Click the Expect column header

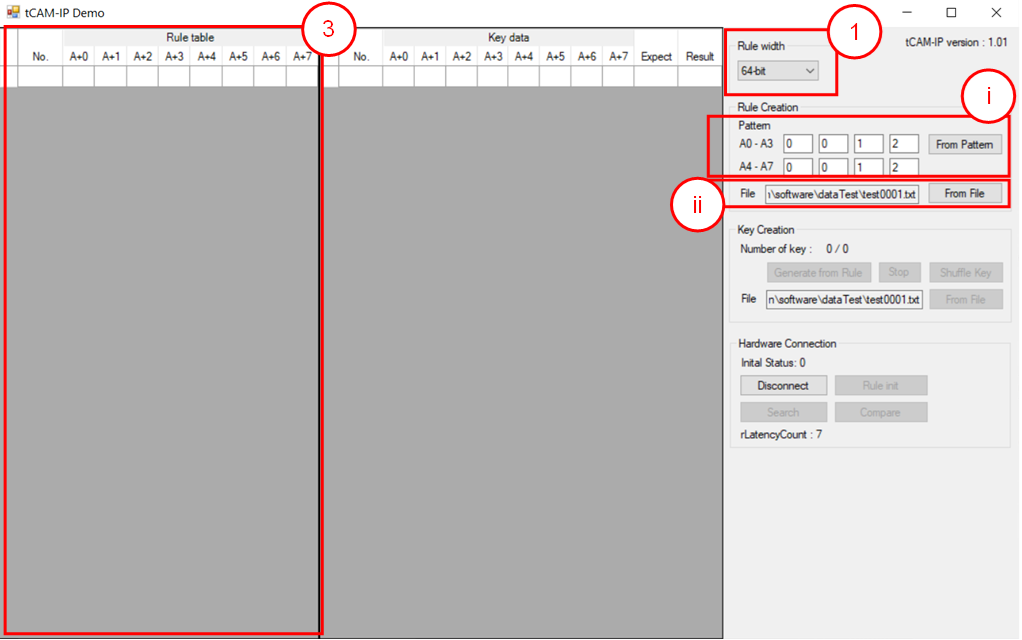click(x=656, y=57)
